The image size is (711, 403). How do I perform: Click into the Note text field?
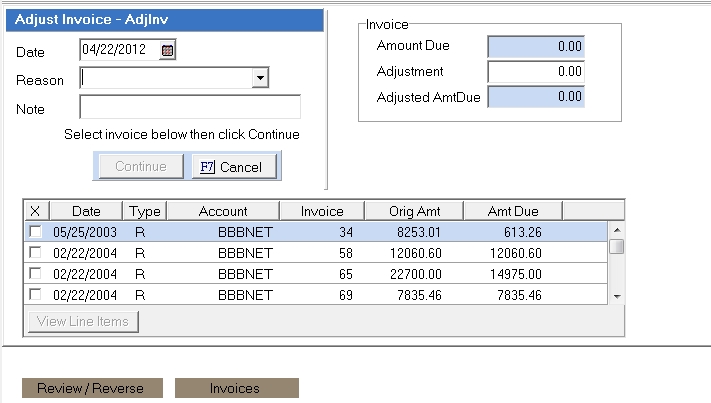[190, 107]
